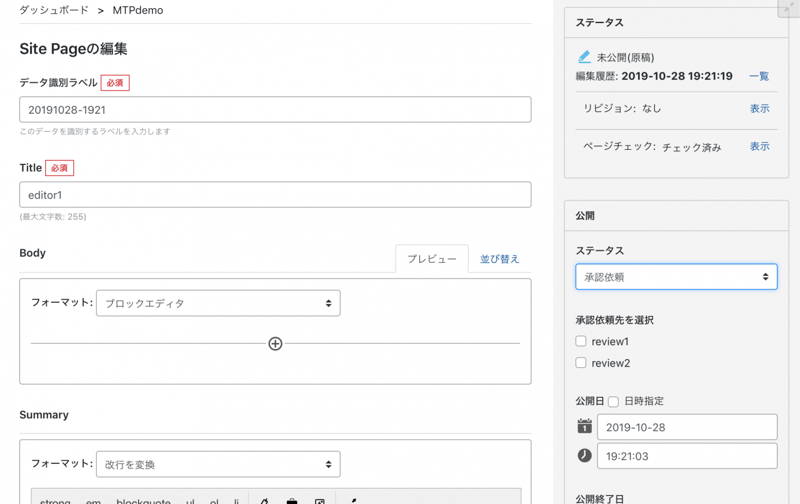Switch to the 並び替え tab
The image size is (800, 504).
point(499,259)
